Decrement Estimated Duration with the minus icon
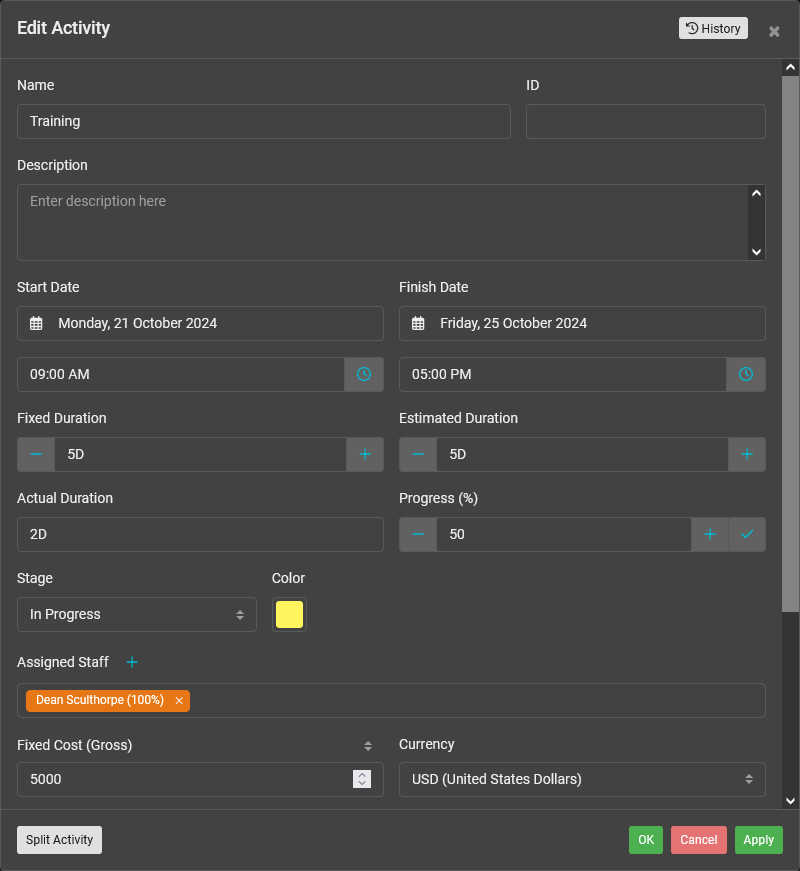 (x=418, y=454)
